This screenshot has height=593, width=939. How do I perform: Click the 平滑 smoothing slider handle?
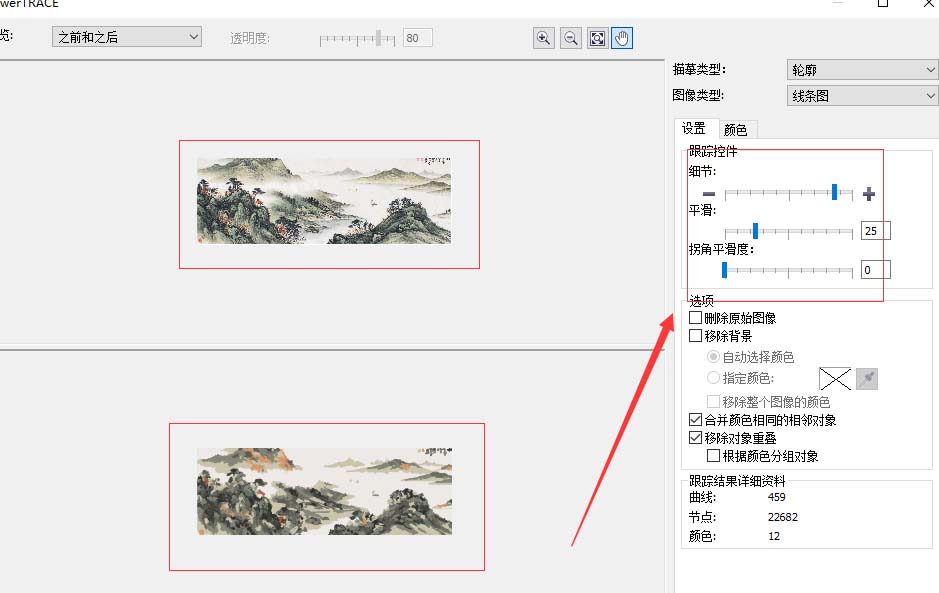755,231
